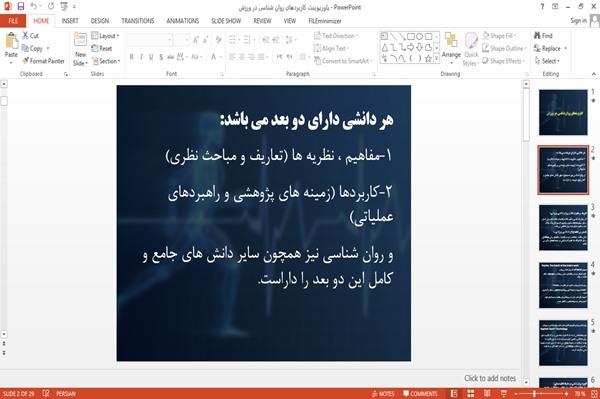Image resolution: width=600 pixels, height=399 pixels.
Task: Click the Copy command
Action: [x=33, y=48]
